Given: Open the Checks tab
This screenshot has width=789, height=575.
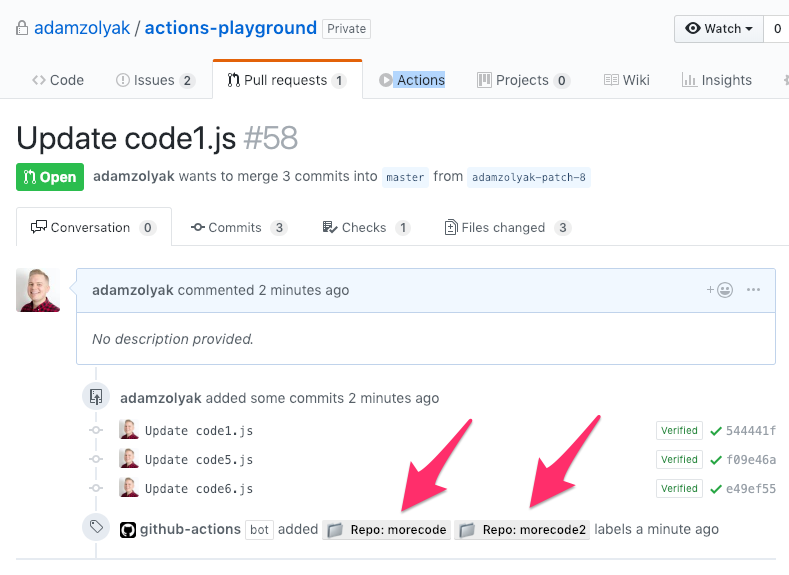Looking at the screenshot, I should pos(366,227).
